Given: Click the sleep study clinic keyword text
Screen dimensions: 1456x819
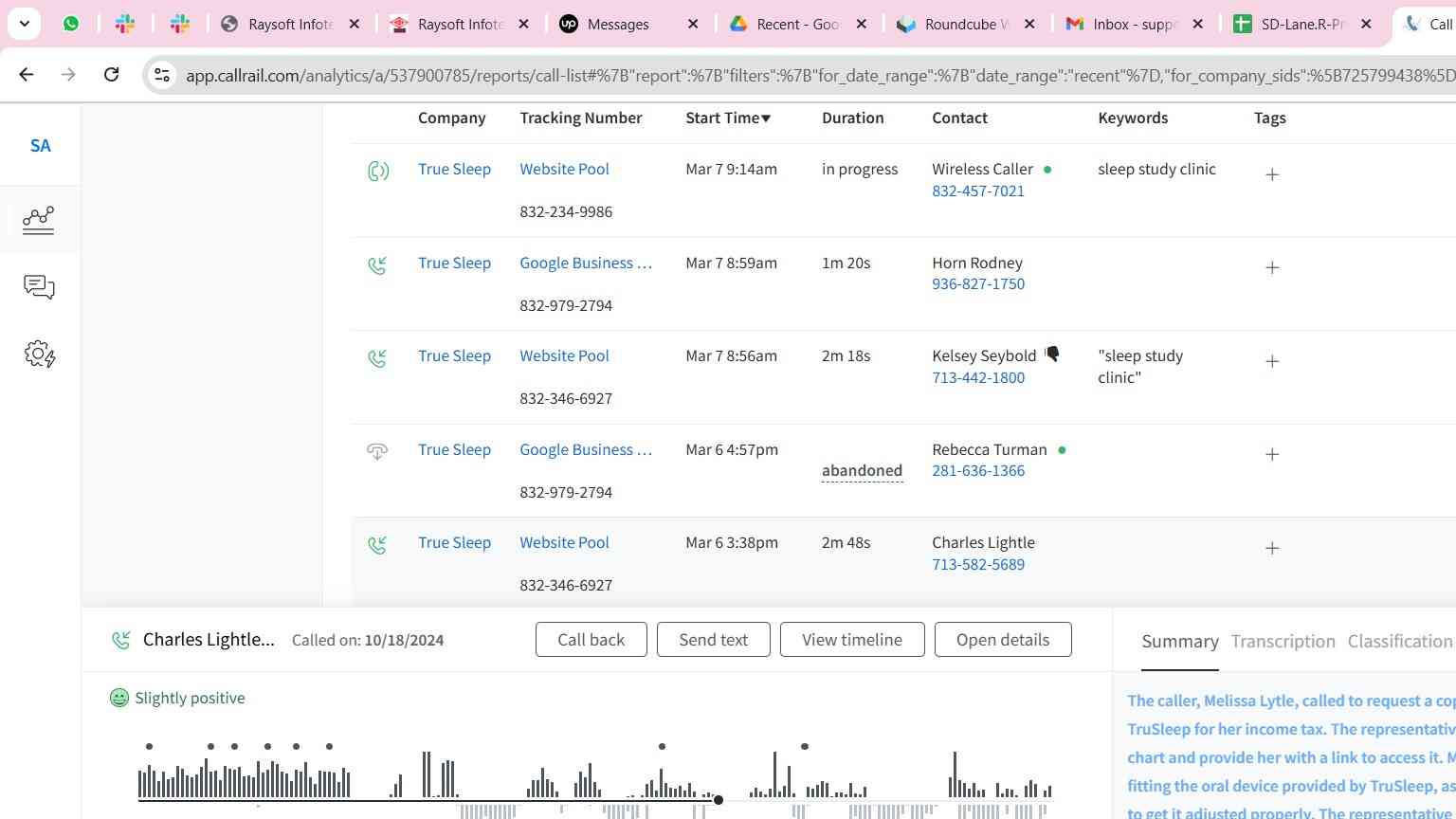Looking at the screenshot, I should (x=1156, y=169).
